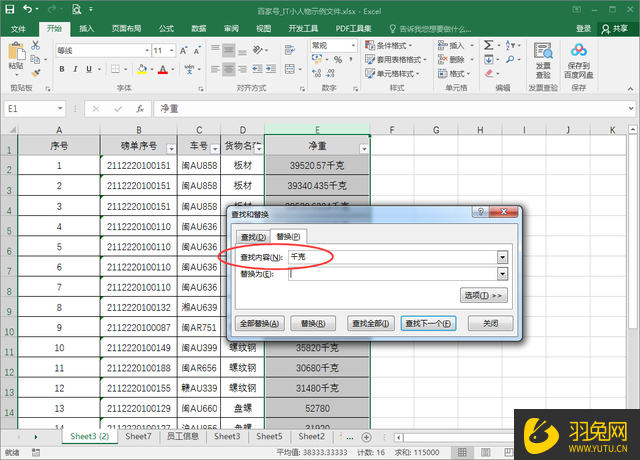This screenshot has height=460, width=640.
Task: Open the 查找内容 field history dropdown
Action: click(502, 257)
